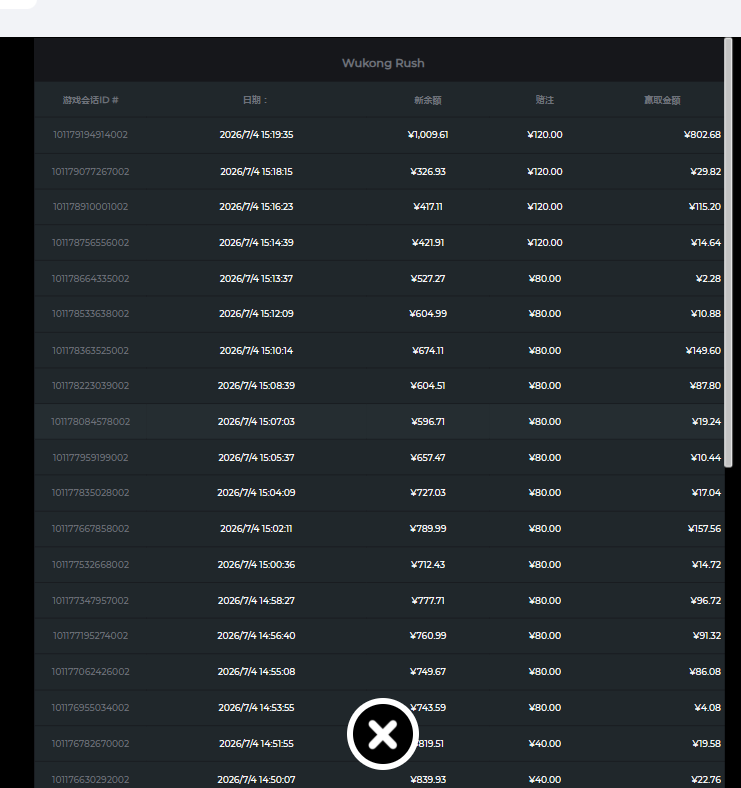Click the win amount ¥29.82

(x=706, y=172)
